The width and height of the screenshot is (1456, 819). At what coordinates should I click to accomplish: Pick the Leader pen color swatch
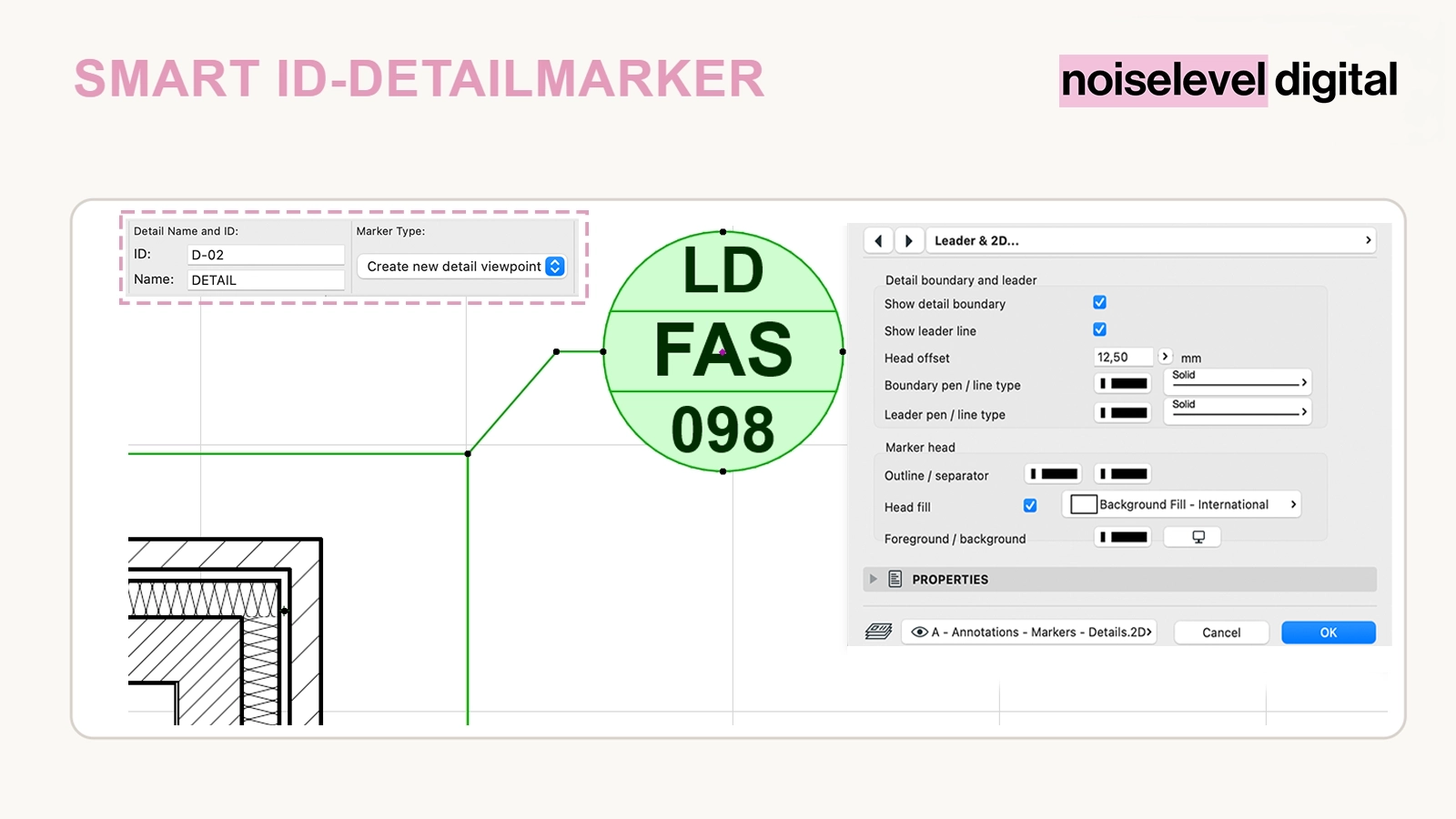pyautogui.click(x=1123, y=413)
